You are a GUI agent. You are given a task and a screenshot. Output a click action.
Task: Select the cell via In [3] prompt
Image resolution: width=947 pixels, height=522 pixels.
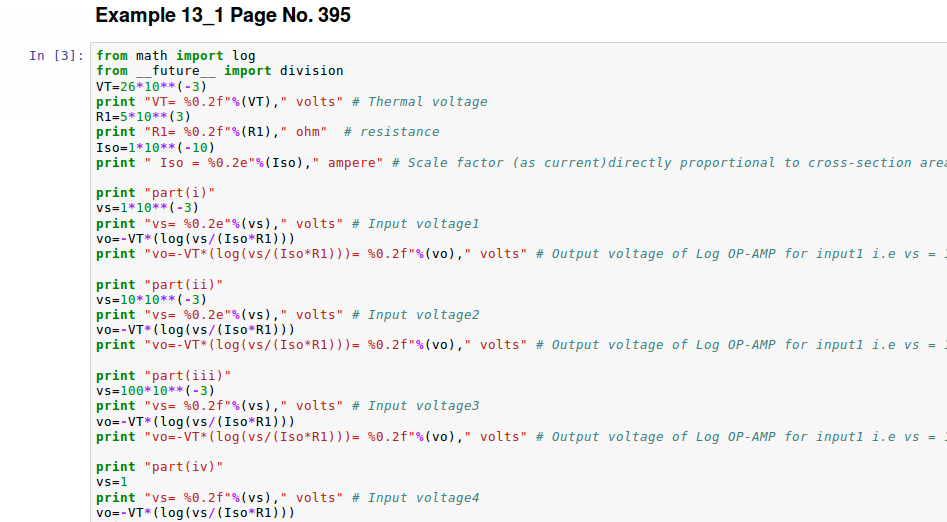tap(56, 56)
